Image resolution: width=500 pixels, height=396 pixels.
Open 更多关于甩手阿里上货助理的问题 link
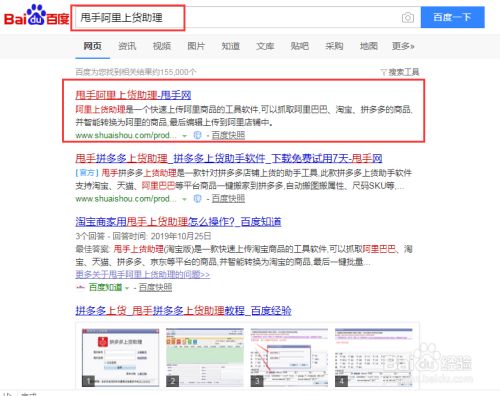pos(143,275)
